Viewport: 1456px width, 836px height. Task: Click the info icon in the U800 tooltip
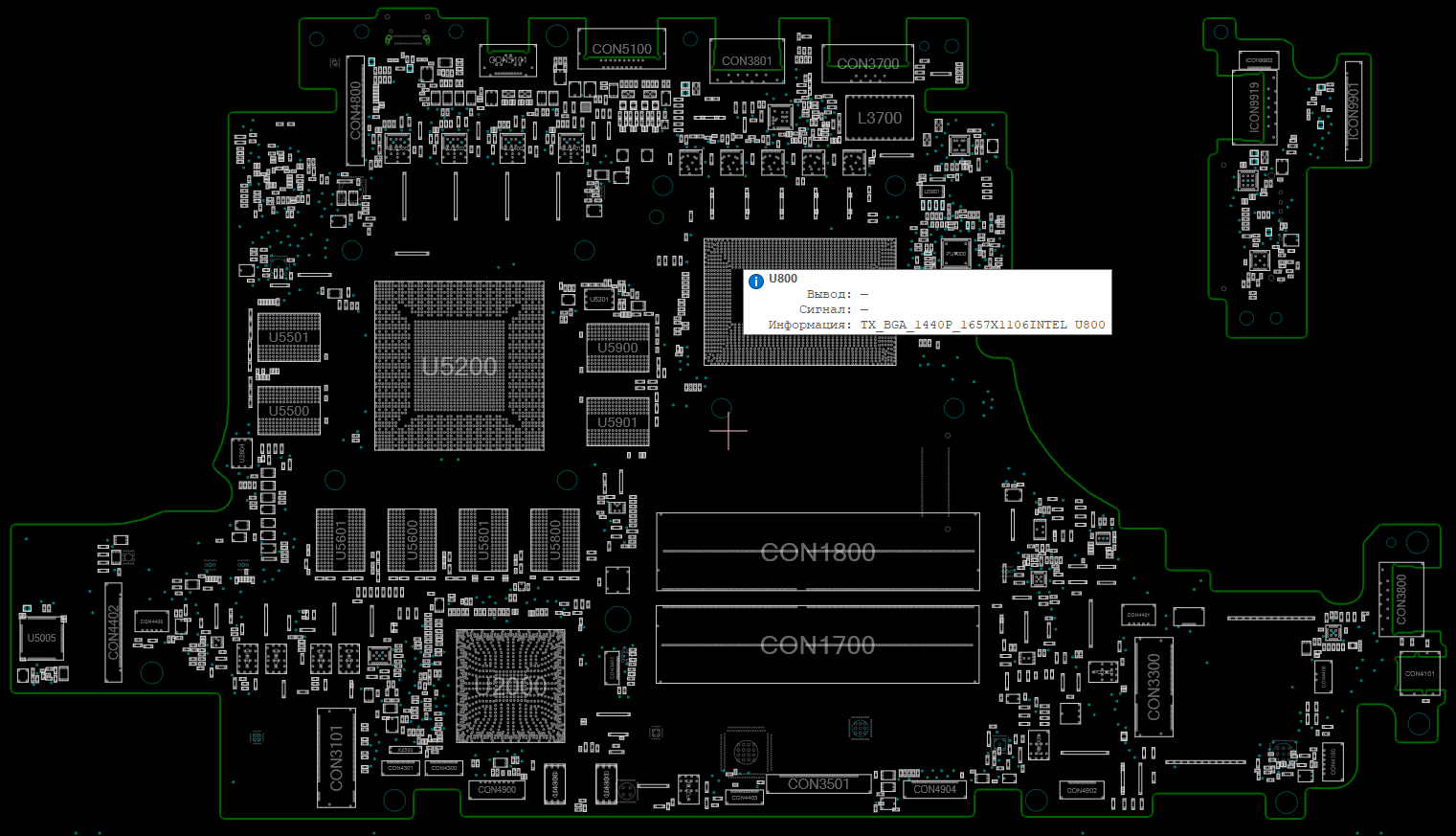pyautogui.click(x=756, y=281)
